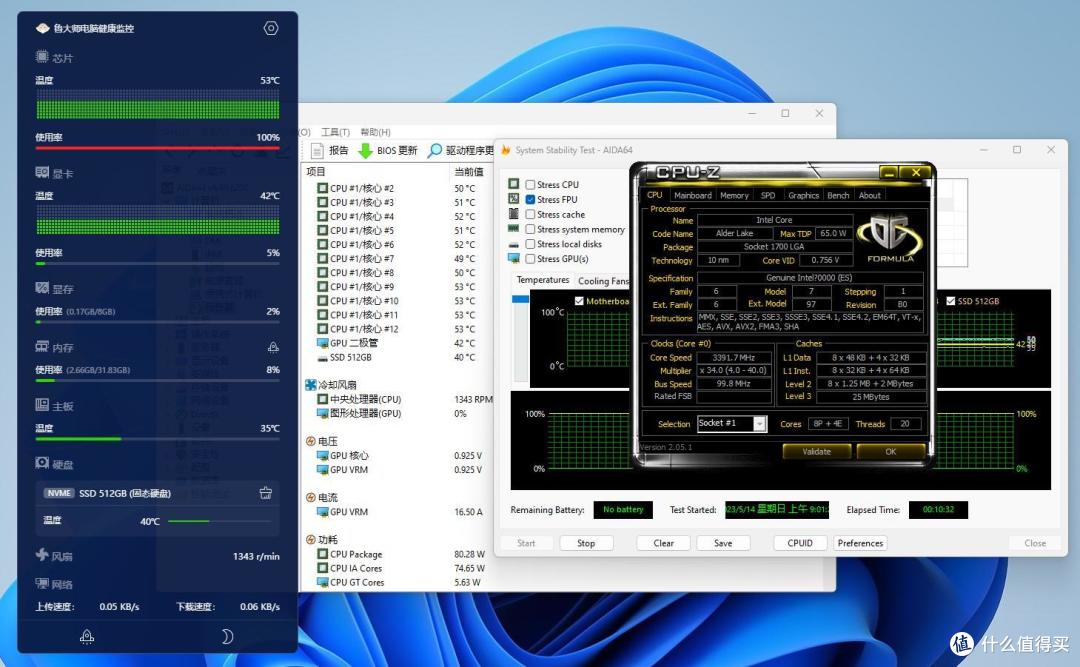Switch to CPU-Z Graphics tab
This screenshot has height=667, width=1080.
[803, 196]
